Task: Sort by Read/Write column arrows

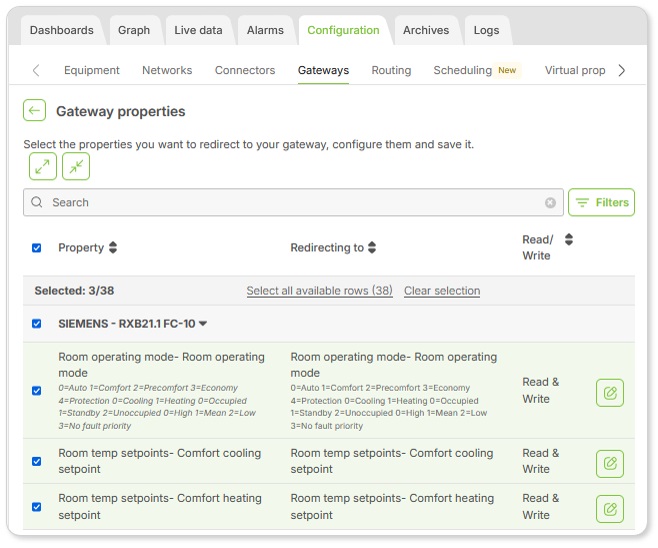Action: click(569, 240)
